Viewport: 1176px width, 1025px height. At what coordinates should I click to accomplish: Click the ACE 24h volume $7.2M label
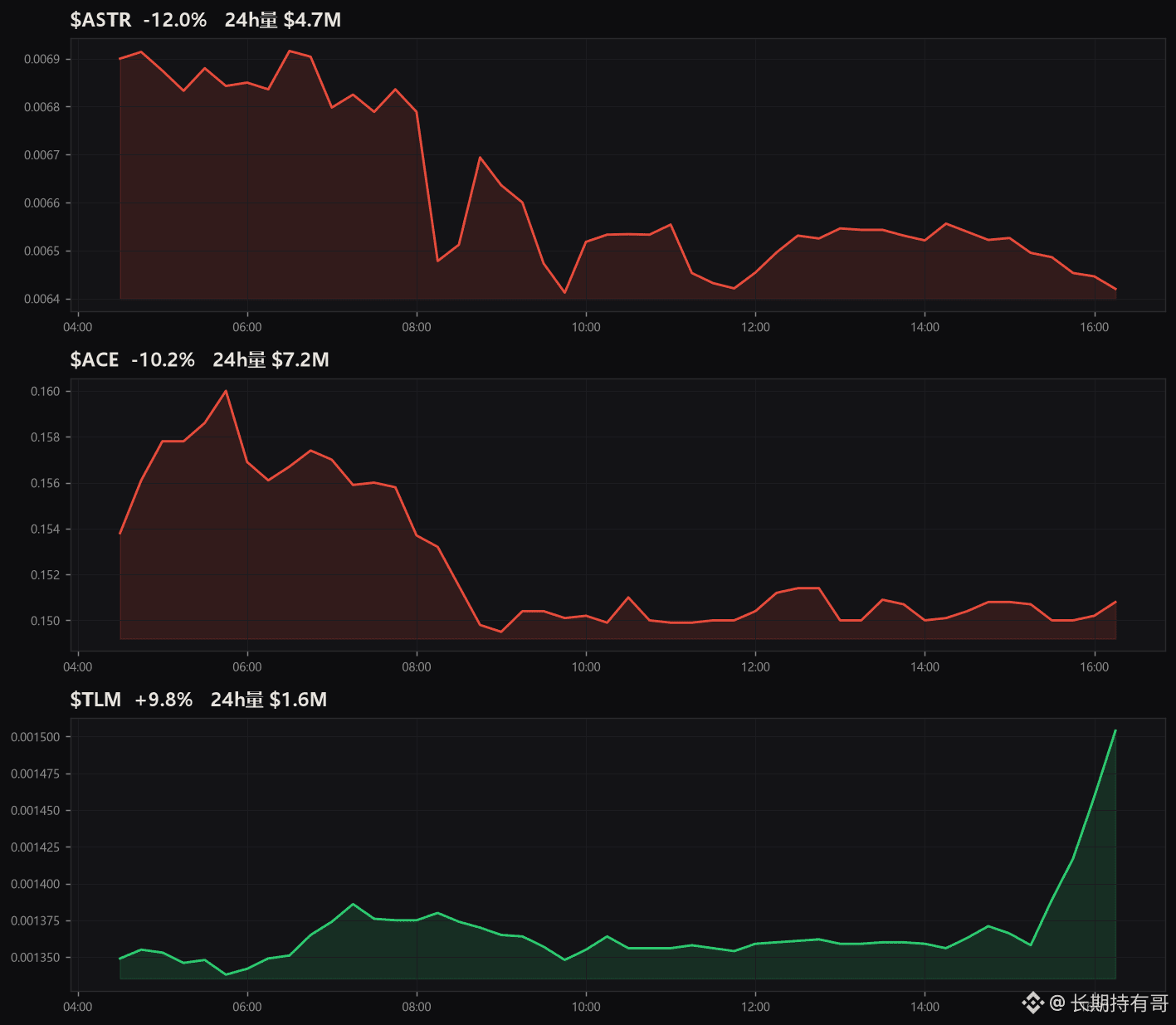tap(271, 359)
